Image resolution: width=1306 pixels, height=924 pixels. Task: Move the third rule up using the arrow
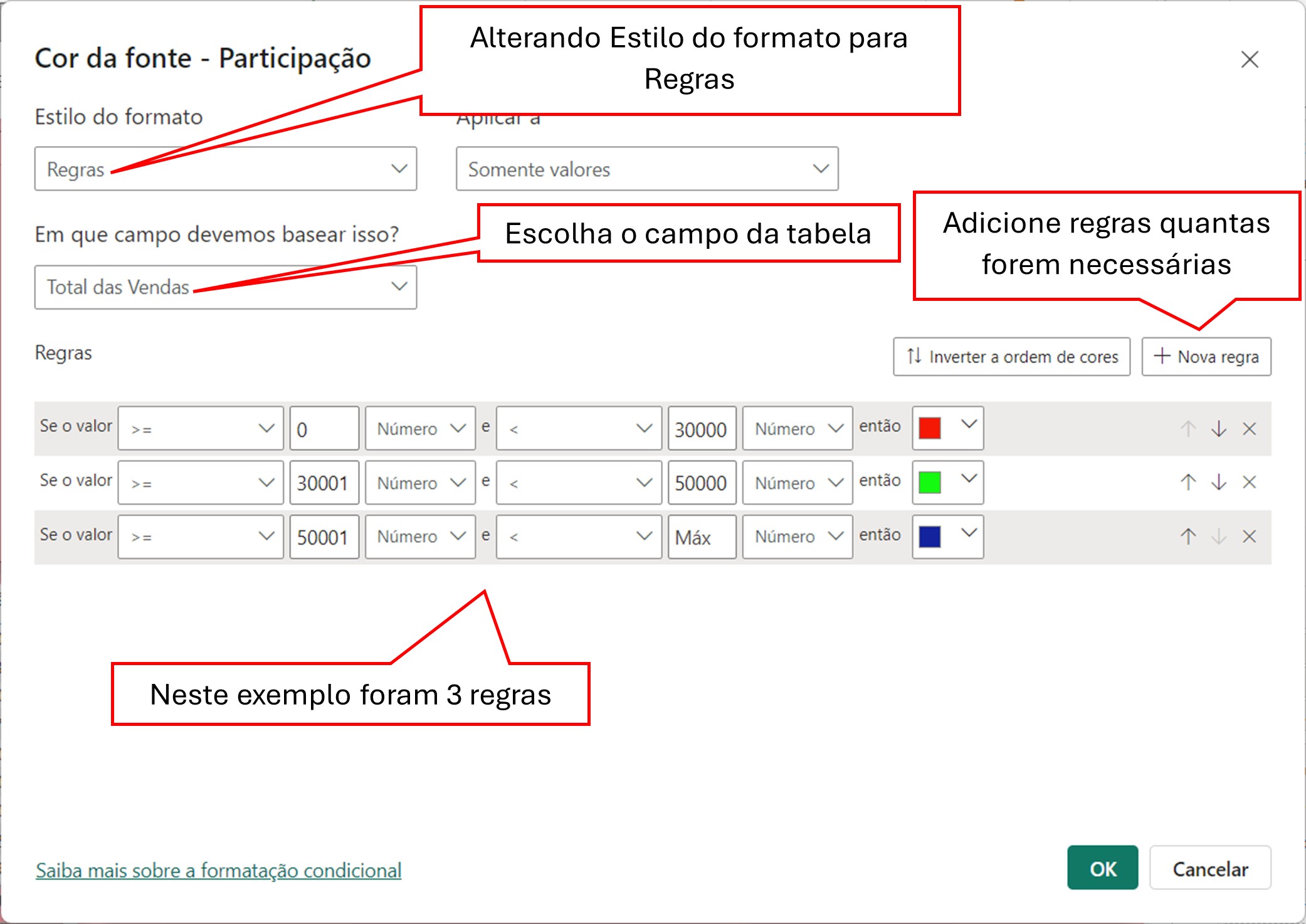pos(1188,537)
